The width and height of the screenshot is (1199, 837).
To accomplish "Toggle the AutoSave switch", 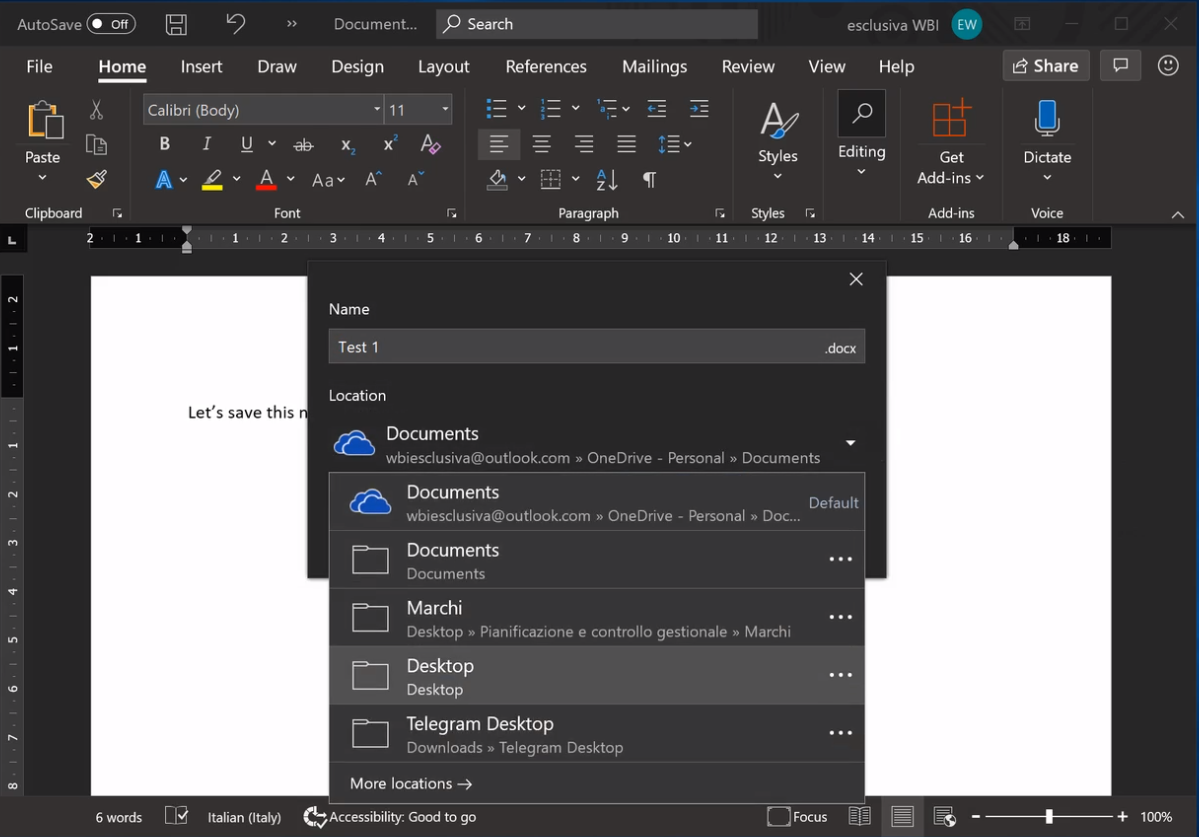I will [x=111, y=24].
